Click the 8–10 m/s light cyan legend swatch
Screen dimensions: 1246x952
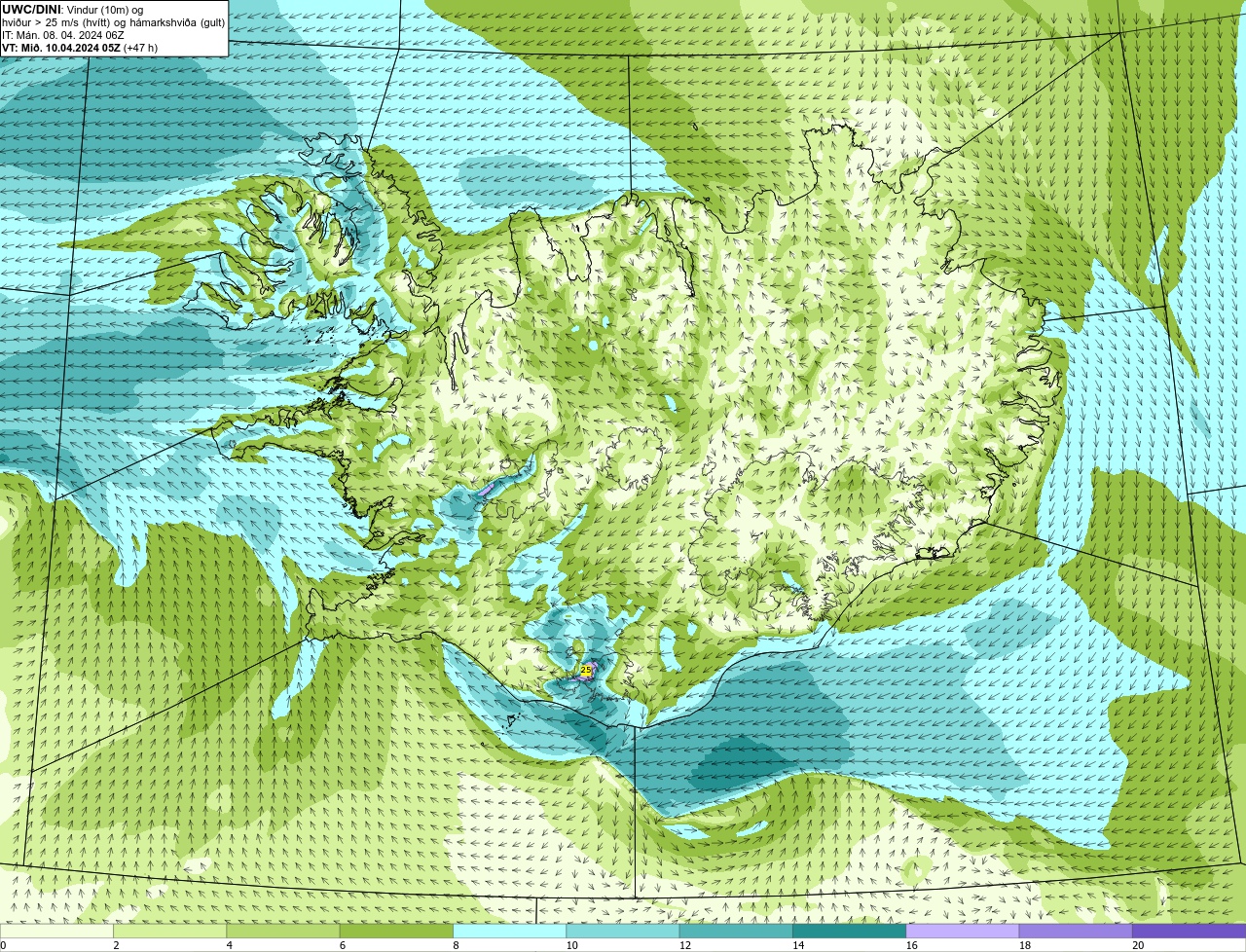click(510, 931)
